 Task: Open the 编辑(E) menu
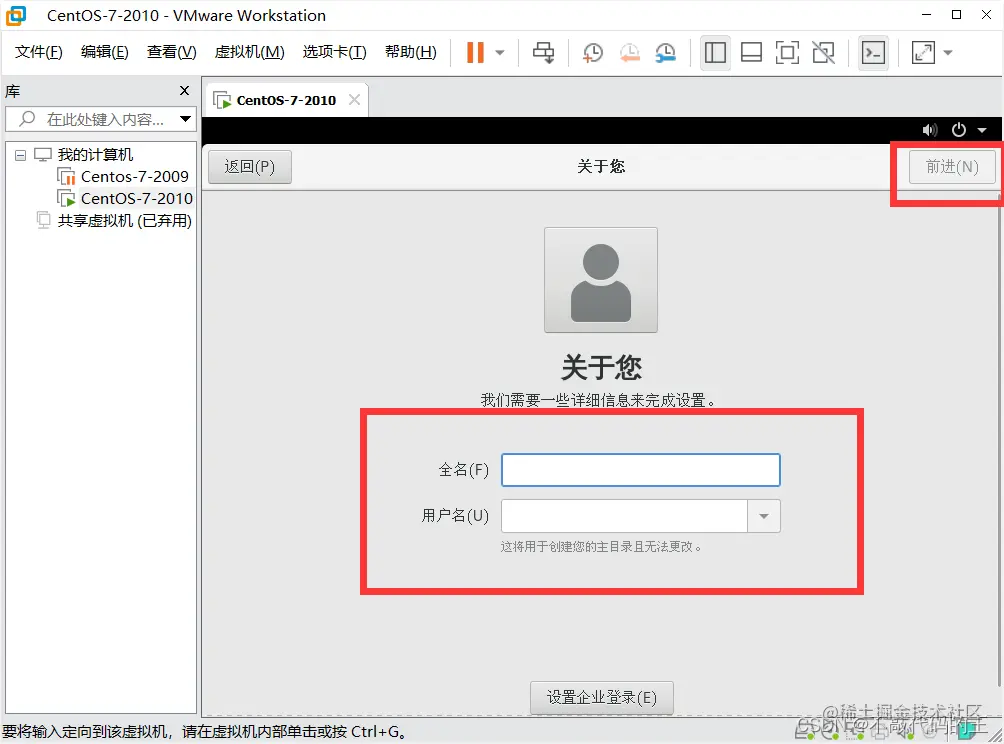pyautogui.click(x=104, y=52)
